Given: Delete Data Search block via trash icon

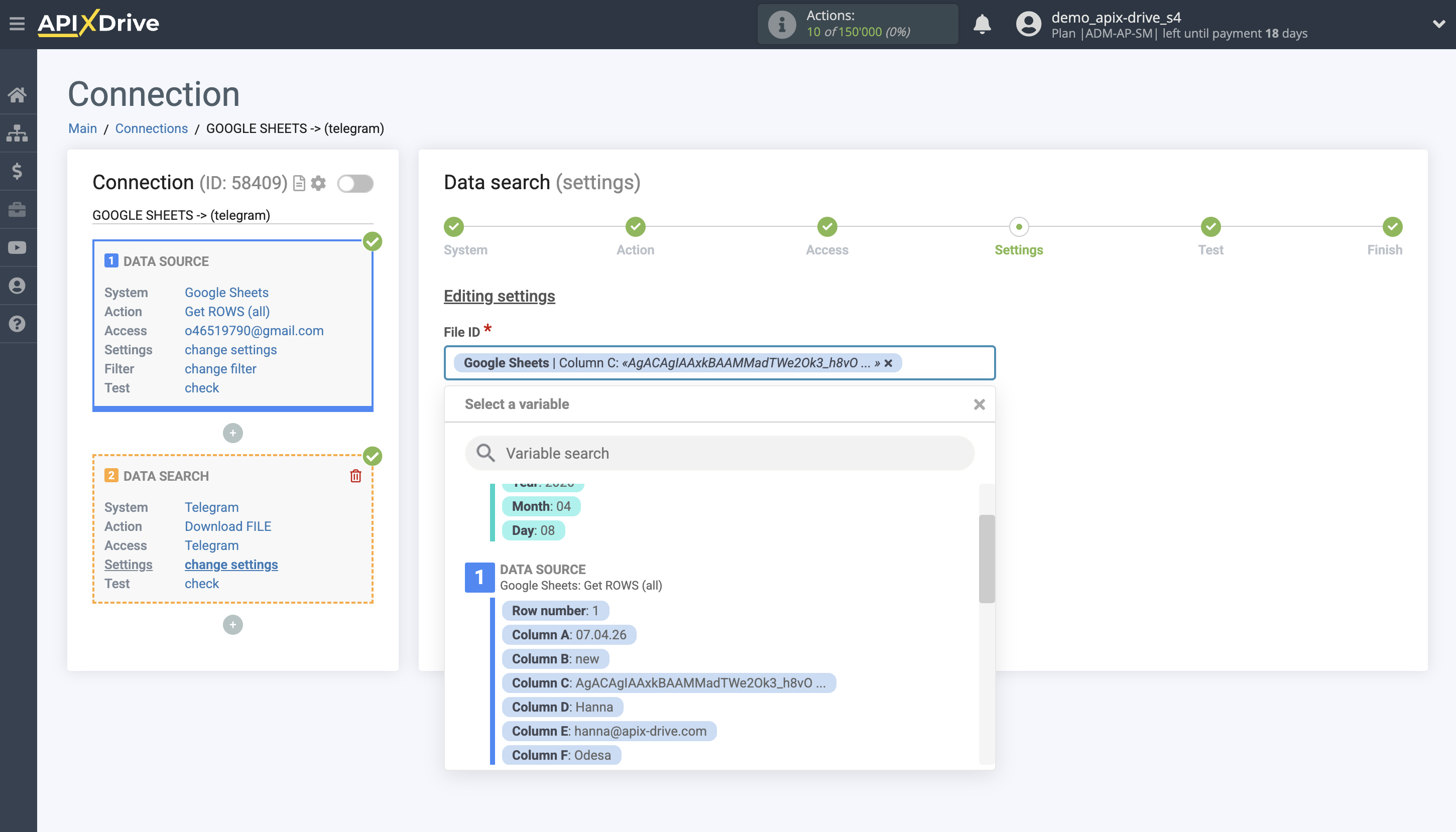Looking at the screenshot, I should coord(355,476).
